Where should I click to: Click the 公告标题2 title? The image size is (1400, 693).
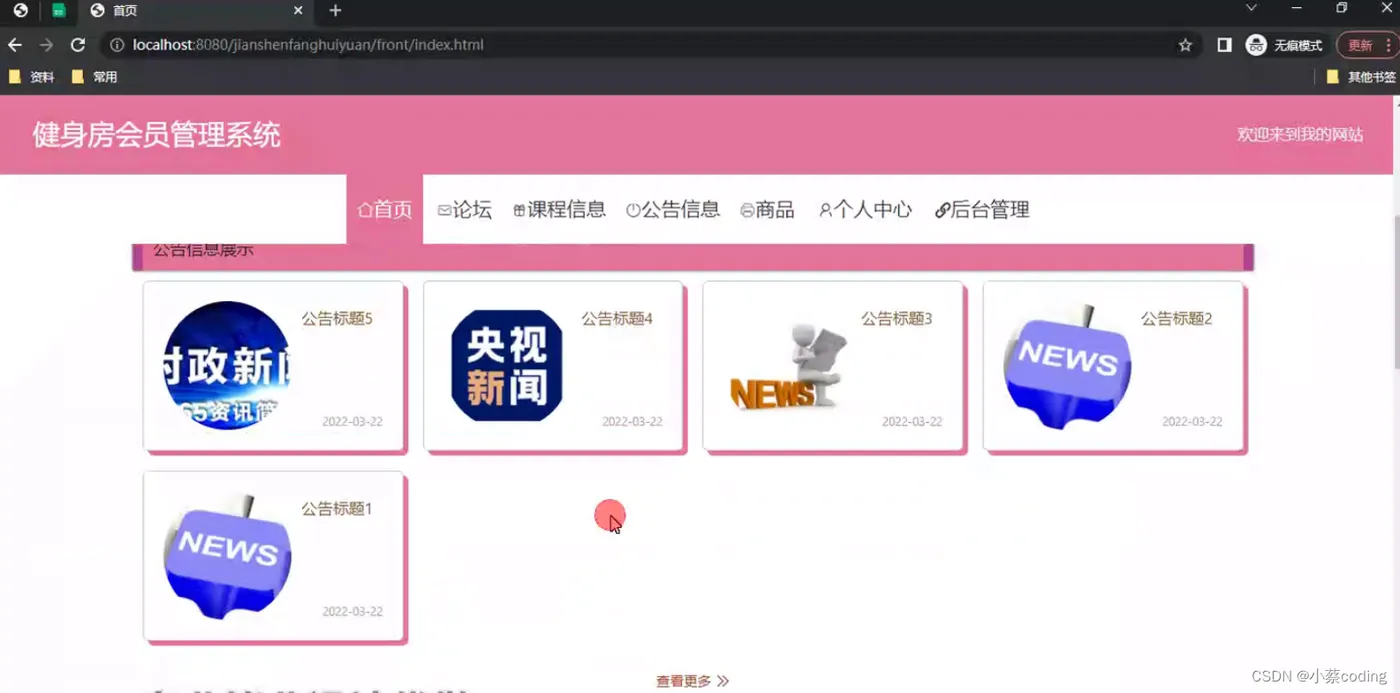coord(1177,319)
